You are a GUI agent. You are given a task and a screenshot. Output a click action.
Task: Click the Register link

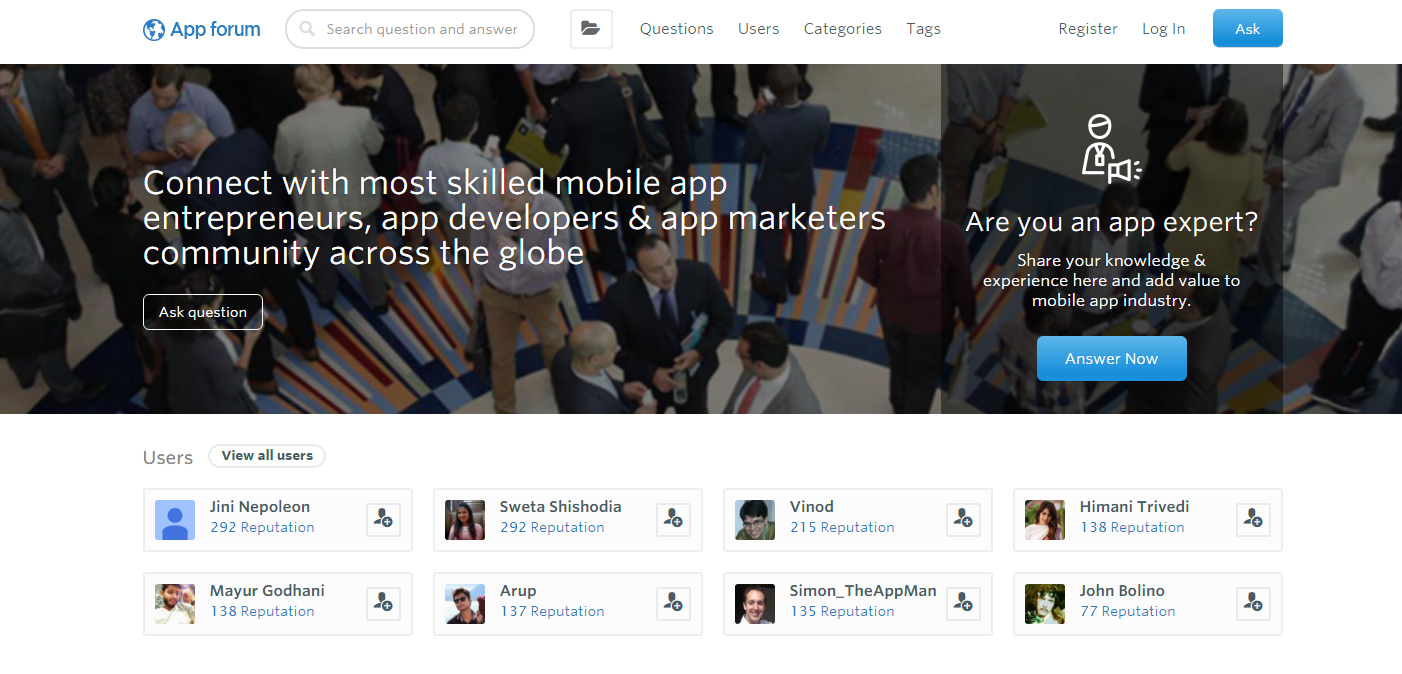tap(1088, 28)
